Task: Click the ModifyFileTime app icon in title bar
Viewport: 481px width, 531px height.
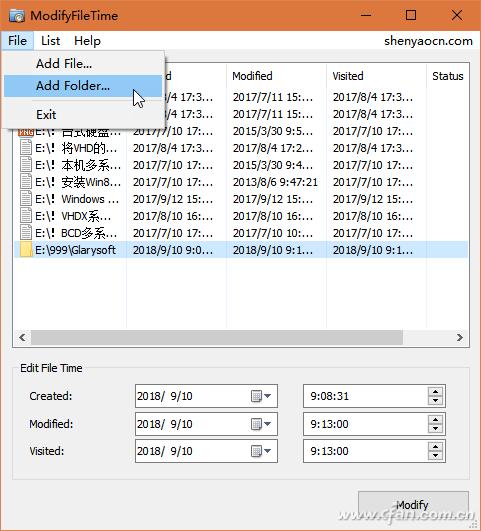Action: point(17,15)
